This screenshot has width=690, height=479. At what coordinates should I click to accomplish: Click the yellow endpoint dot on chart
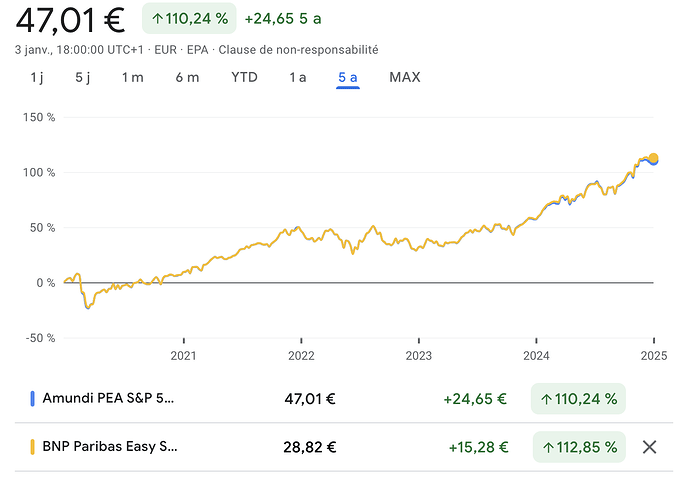pyautogui.click(x=653, y=158)
